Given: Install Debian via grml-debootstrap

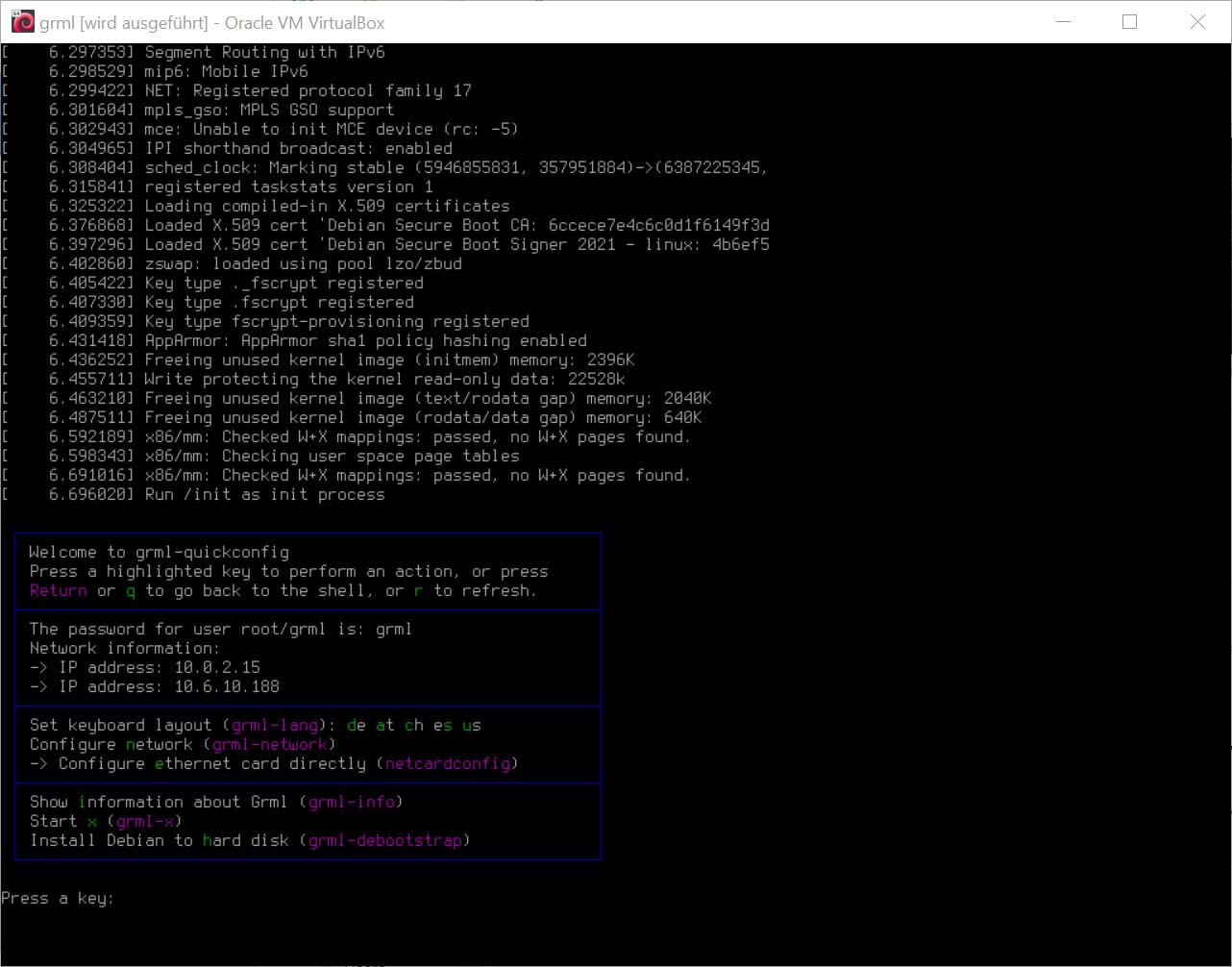Looking at the screenshot, I should tap(386, 840).
